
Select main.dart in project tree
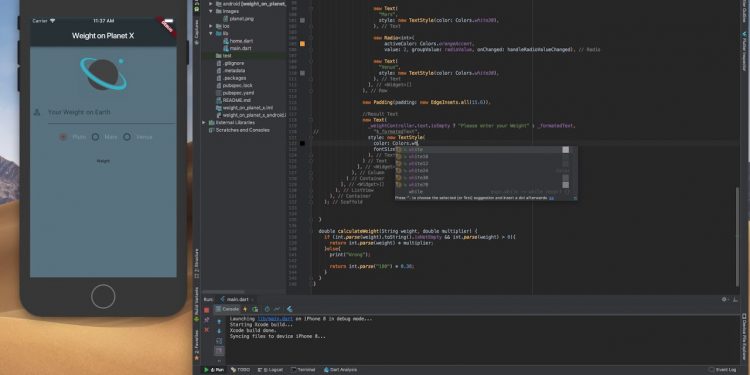[x=241, y=48]
